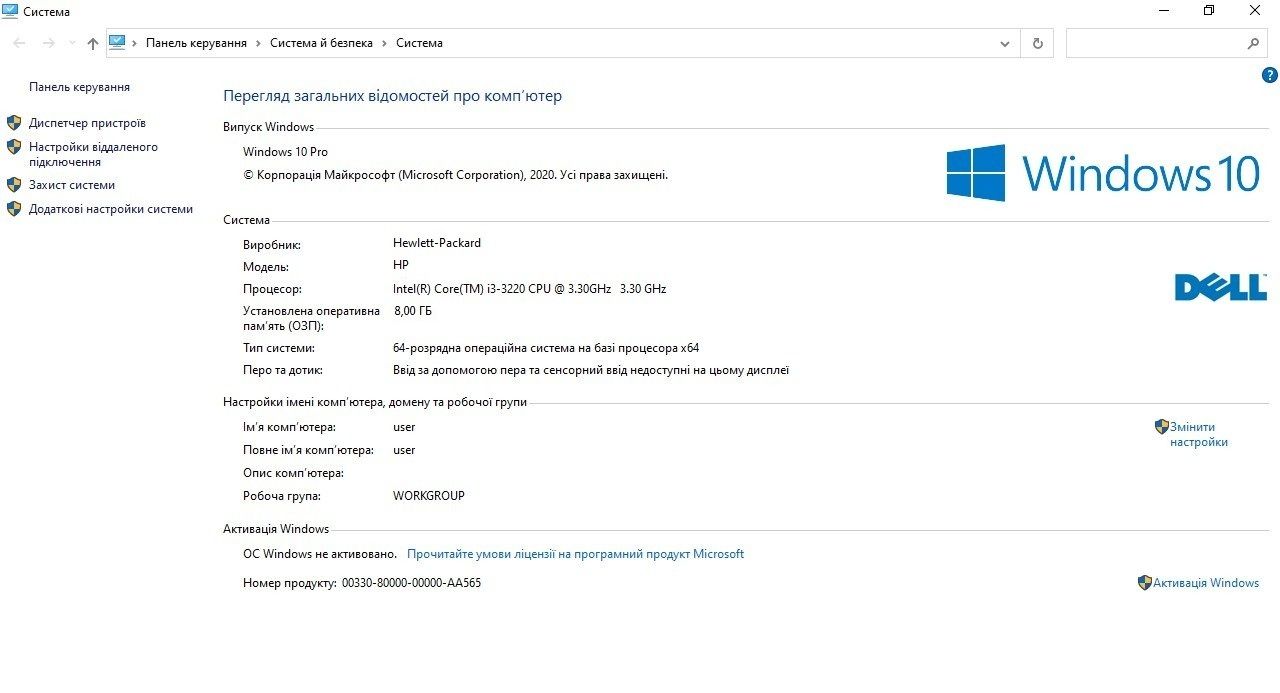1280x693 pixels.
Task: Open the Microsoft license terms link
Action: 575,554
